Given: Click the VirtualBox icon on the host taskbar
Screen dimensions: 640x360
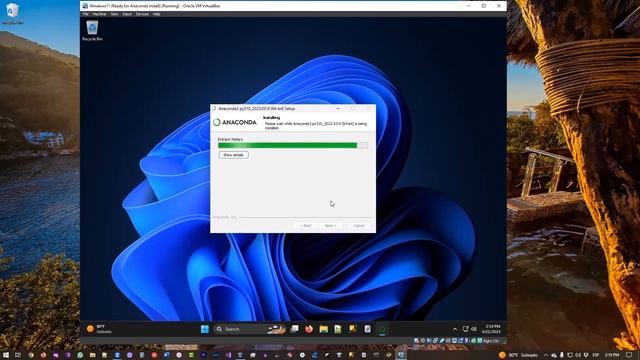Looking at the screenshot, I should [x=401, y=355].
